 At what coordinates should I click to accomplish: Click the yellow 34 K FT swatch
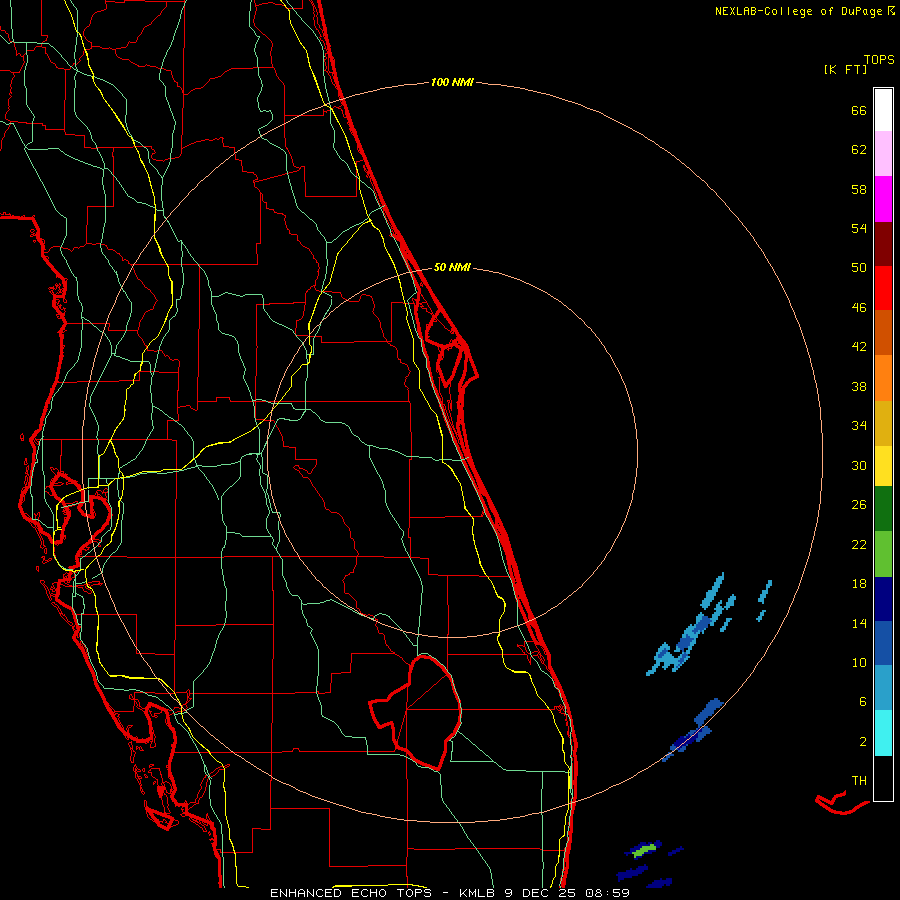click(x=883, y=466)
